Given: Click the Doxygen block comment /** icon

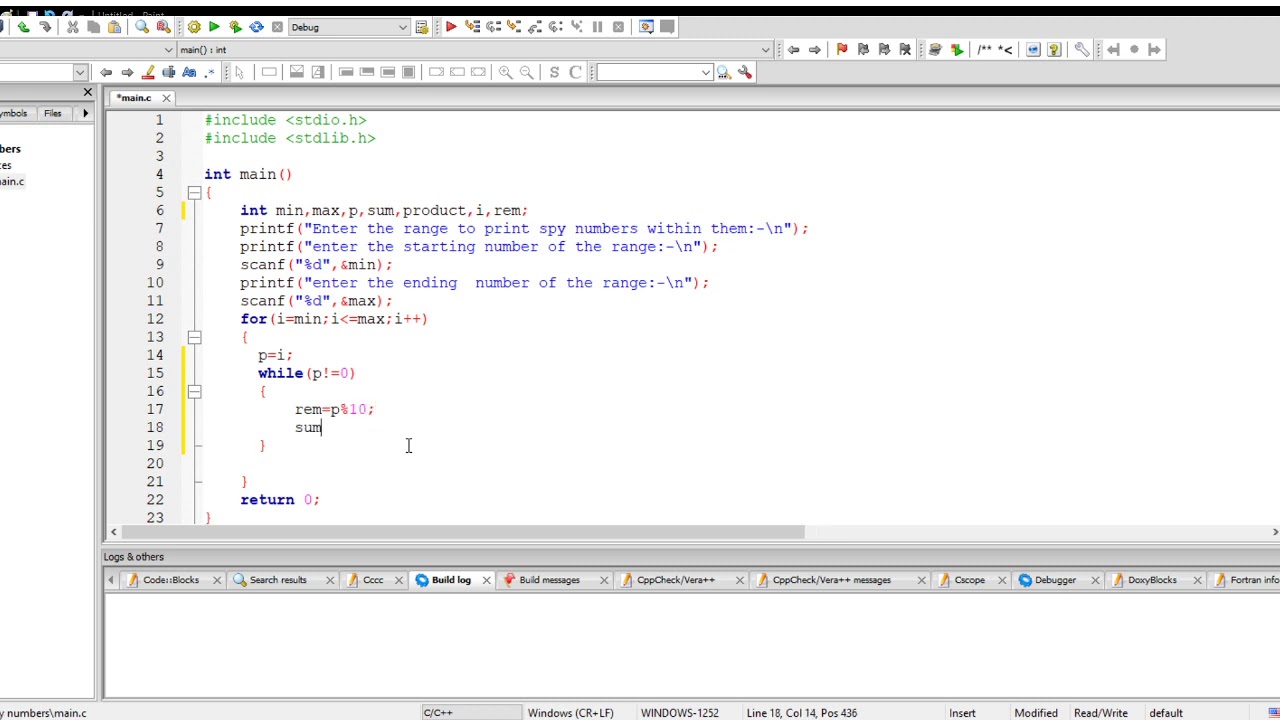Looking at the screenshot, I should 985,49.
